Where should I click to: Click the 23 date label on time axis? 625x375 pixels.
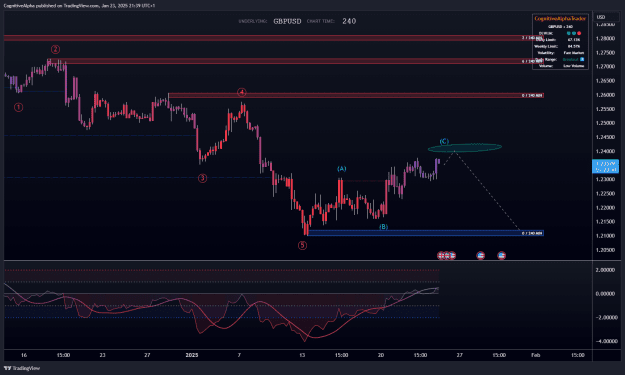point(102,355)
